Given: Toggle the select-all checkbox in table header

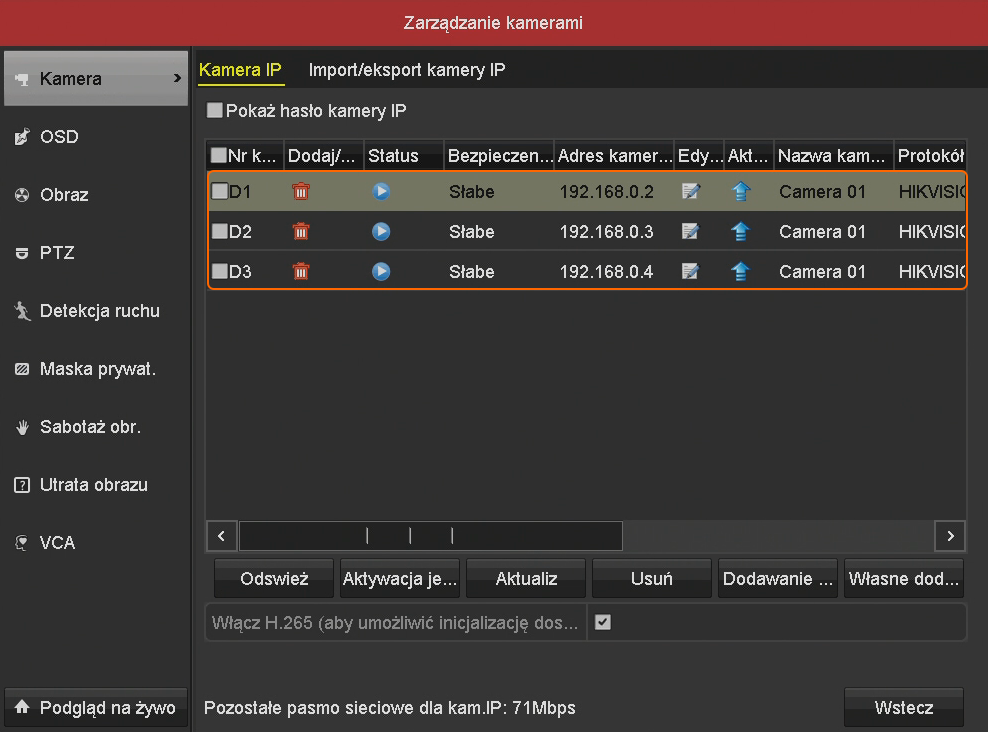Looking at the screenshot, I should tap(218, 156).
